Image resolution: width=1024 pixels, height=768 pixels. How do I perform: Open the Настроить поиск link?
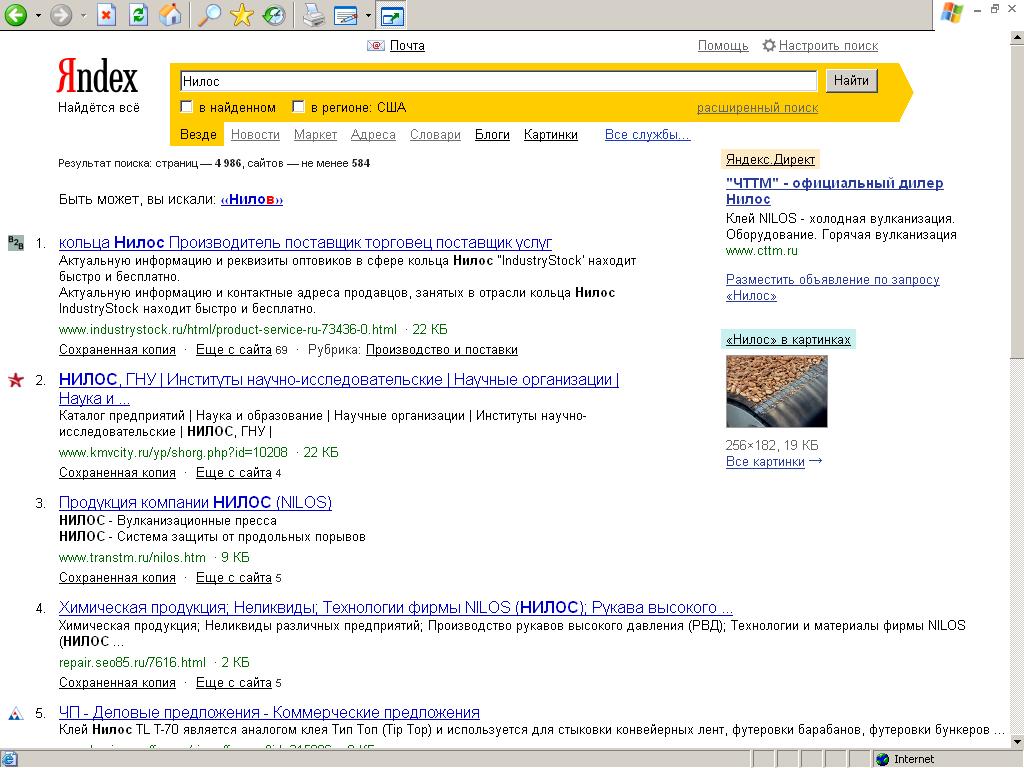tap(828, 46)
